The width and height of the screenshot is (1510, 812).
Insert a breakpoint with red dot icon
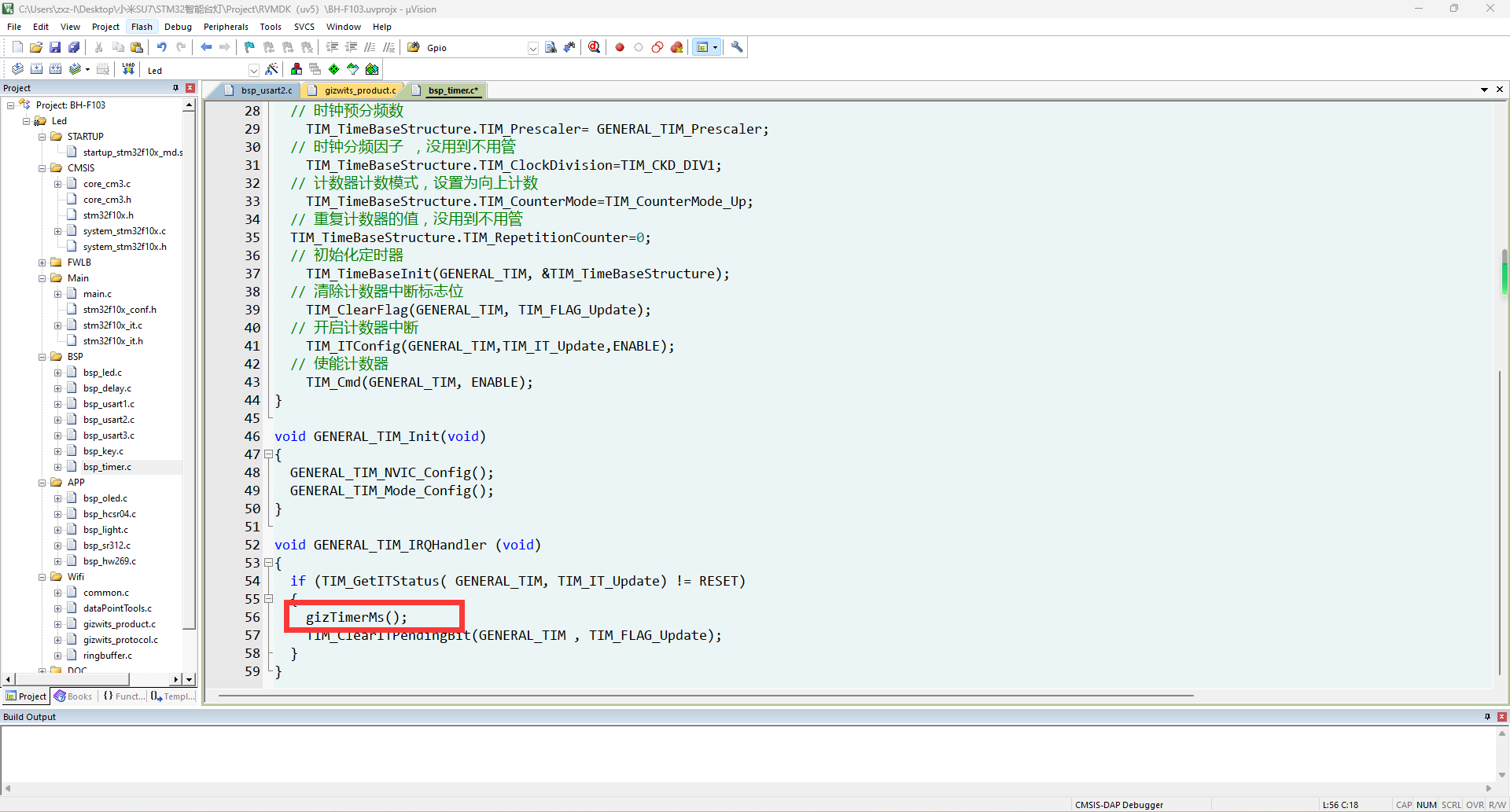pyautogui.click(x=620, y=48)
